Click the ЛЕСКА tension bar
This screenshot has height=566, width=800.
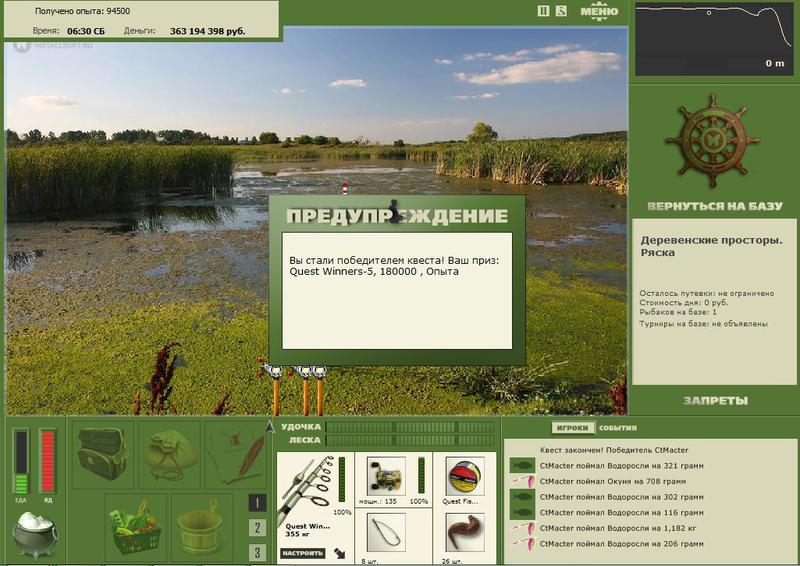click(411, 440)
